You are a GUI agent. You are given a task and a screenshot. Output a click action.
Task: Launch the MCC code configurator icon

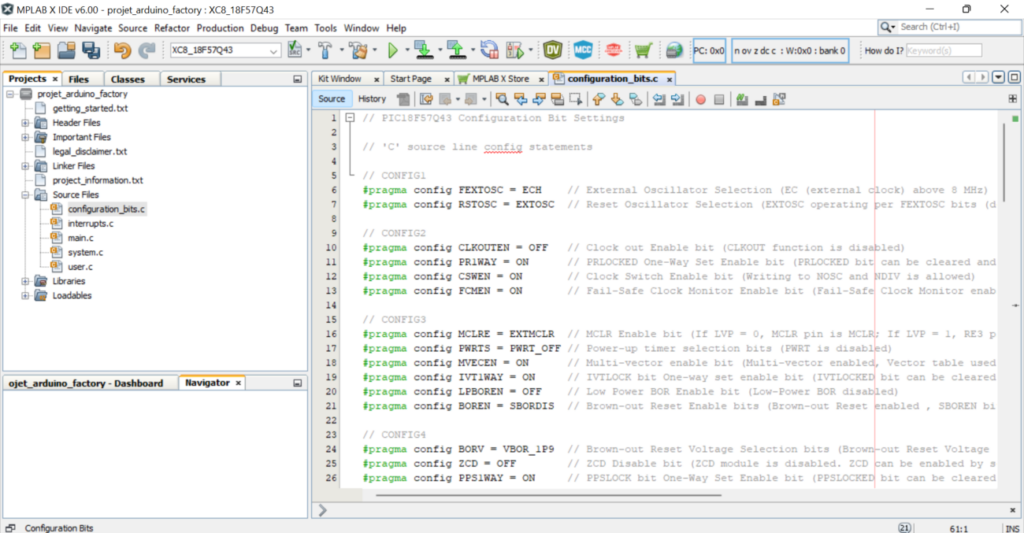point(581,50)
